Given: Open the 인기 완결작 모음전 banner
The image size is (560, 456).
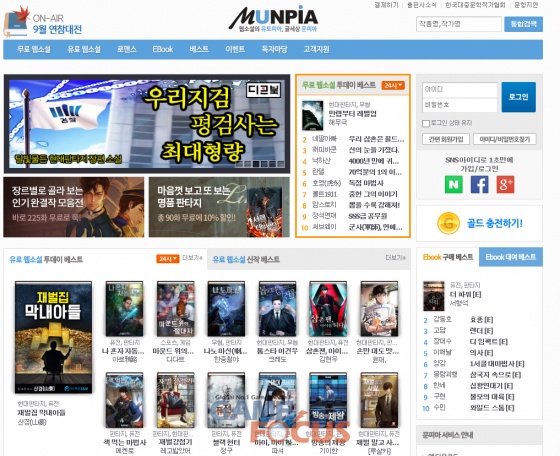Looking at the screenshot, I should [x=74, y=207].
